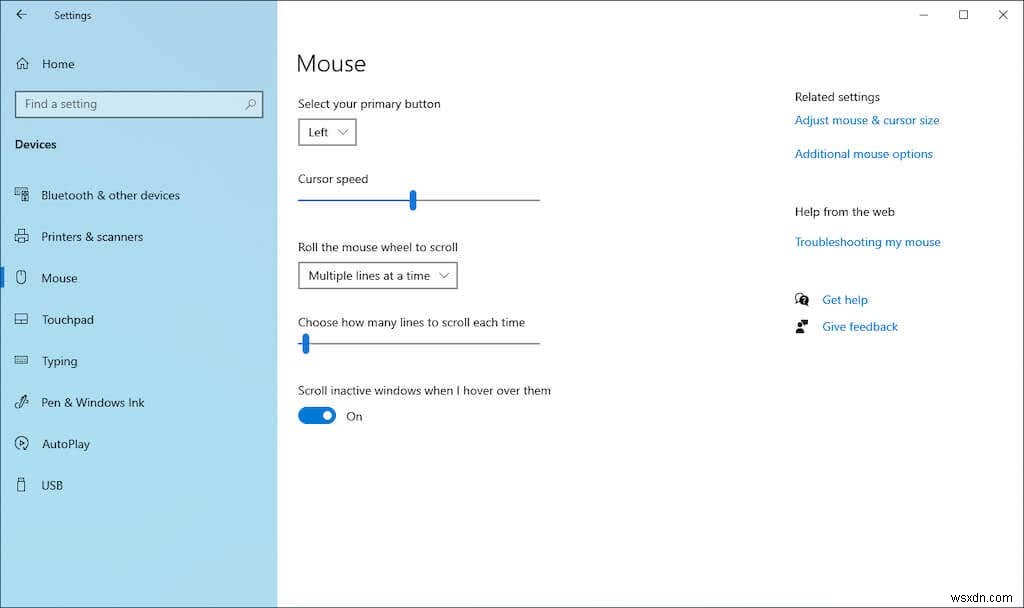Click the lines to scroll slider handle
The image size is (1024, 608).
(306, 344)
